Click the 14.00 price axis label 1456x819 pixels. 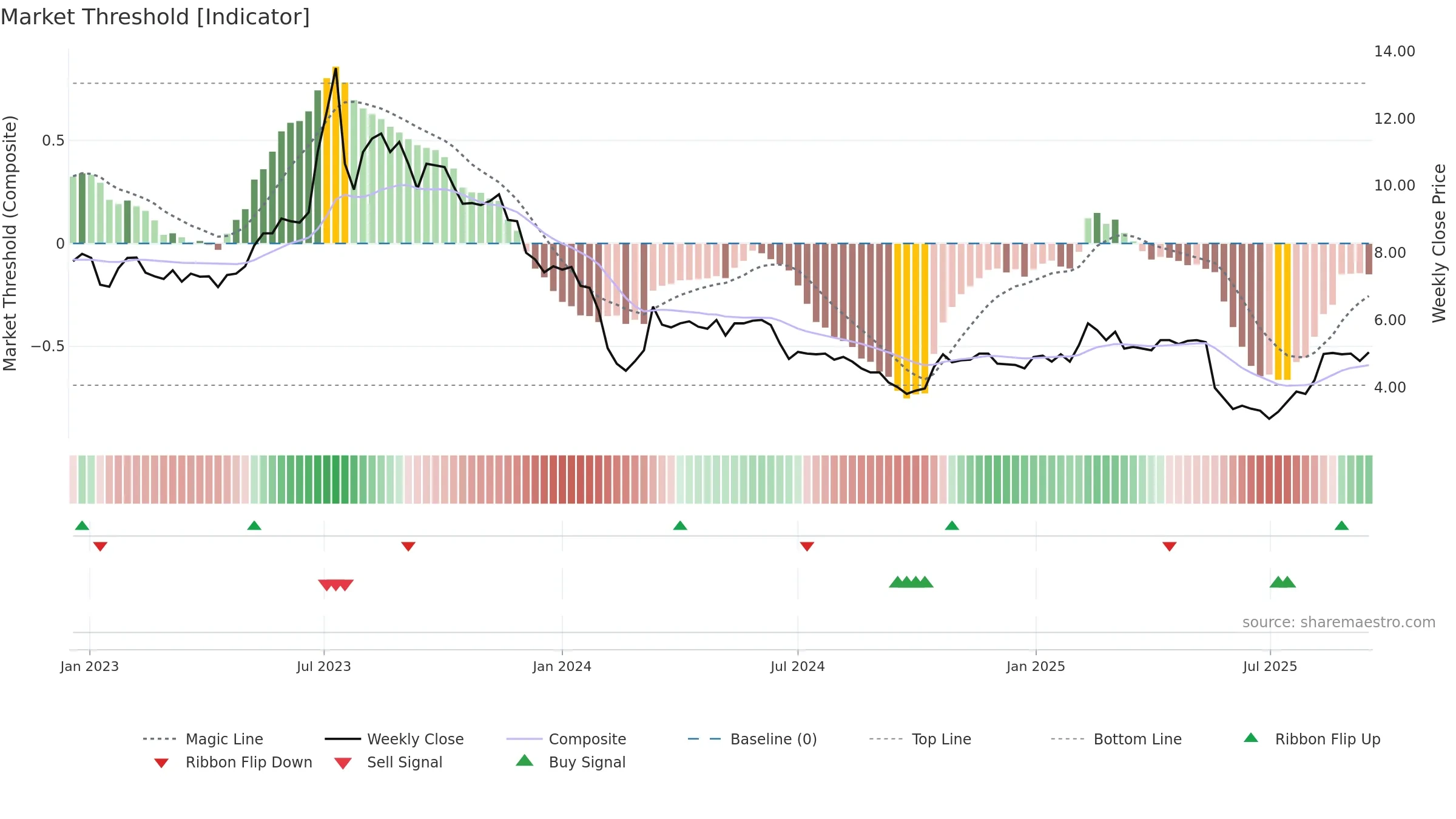pos(1395,52)
